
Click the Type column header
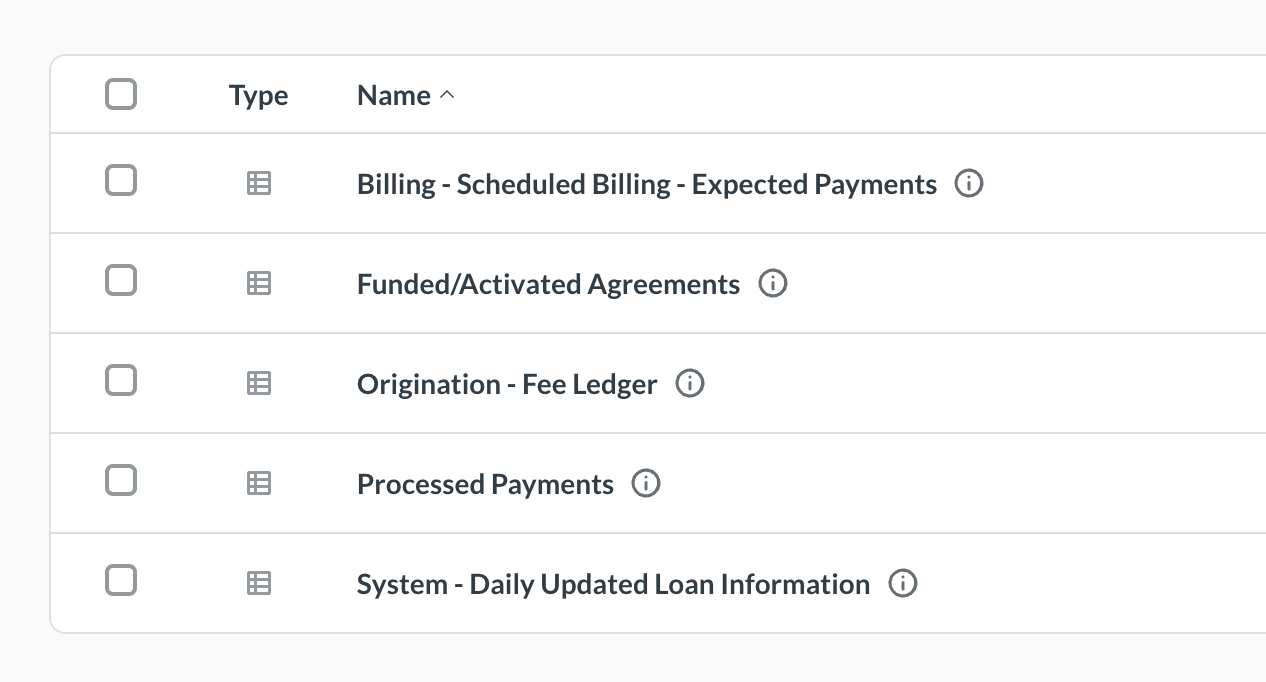click(x=258, y=96)
